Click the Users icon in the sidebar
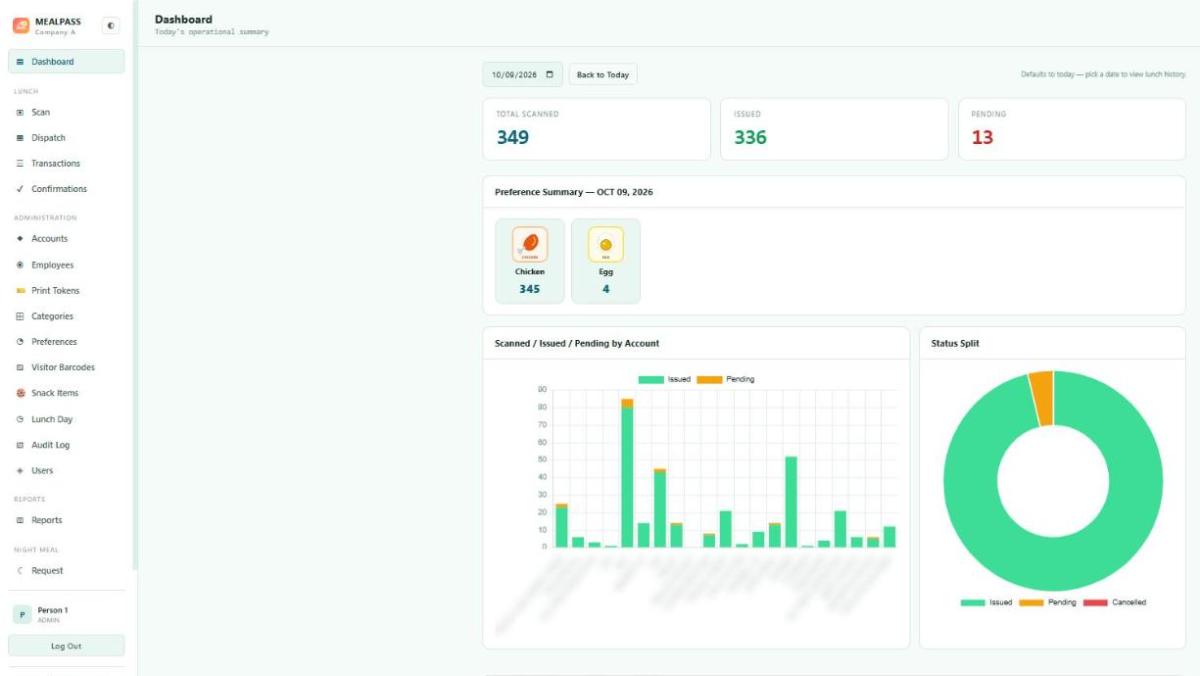Viewport: 1200px width, 676px height. 20,471
